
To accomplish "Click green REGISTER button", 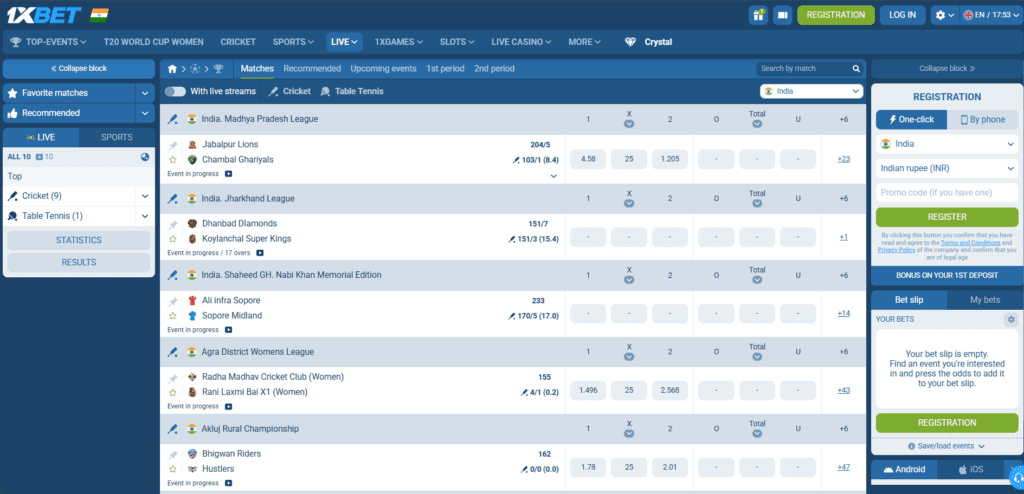I will (x=947, y=217).
